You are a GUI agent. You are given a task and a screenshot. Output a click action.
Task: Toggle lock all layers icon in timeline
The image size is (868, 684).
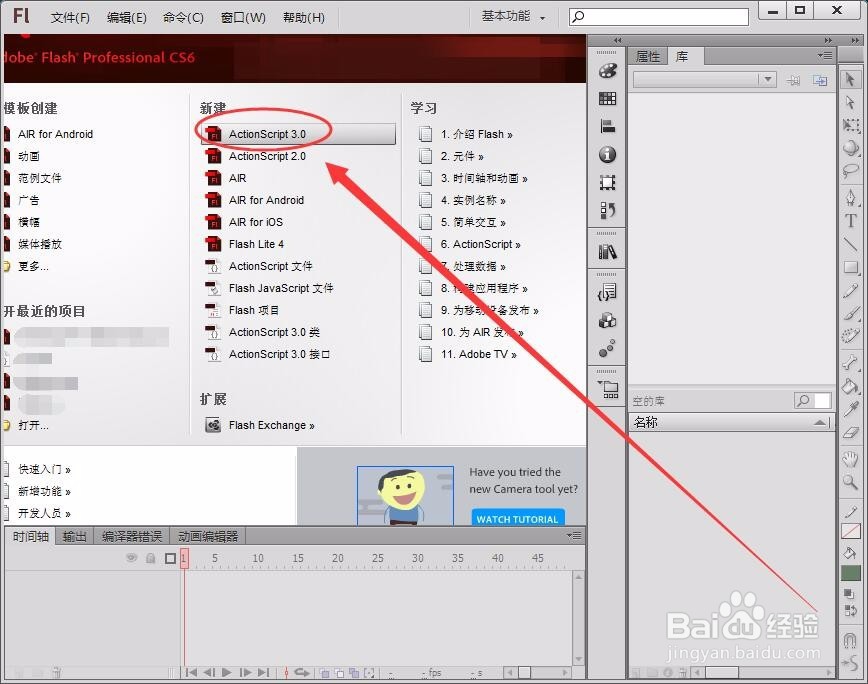(150, 558)
